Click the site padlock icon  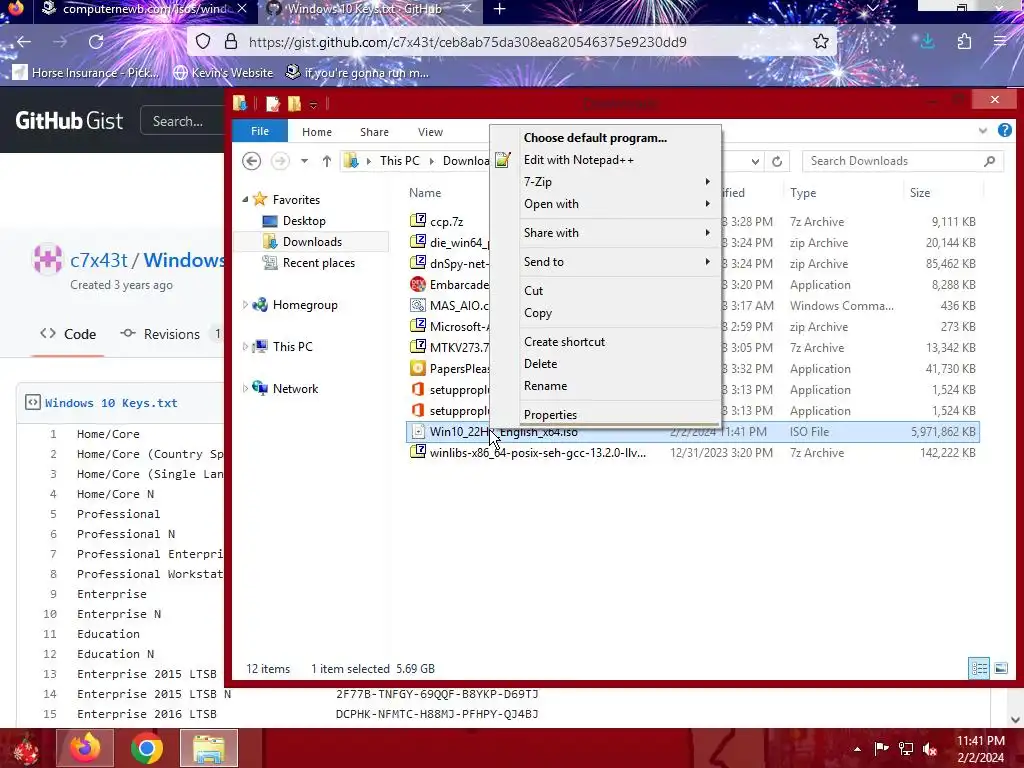pyautogui.click(x=231, y=42)
